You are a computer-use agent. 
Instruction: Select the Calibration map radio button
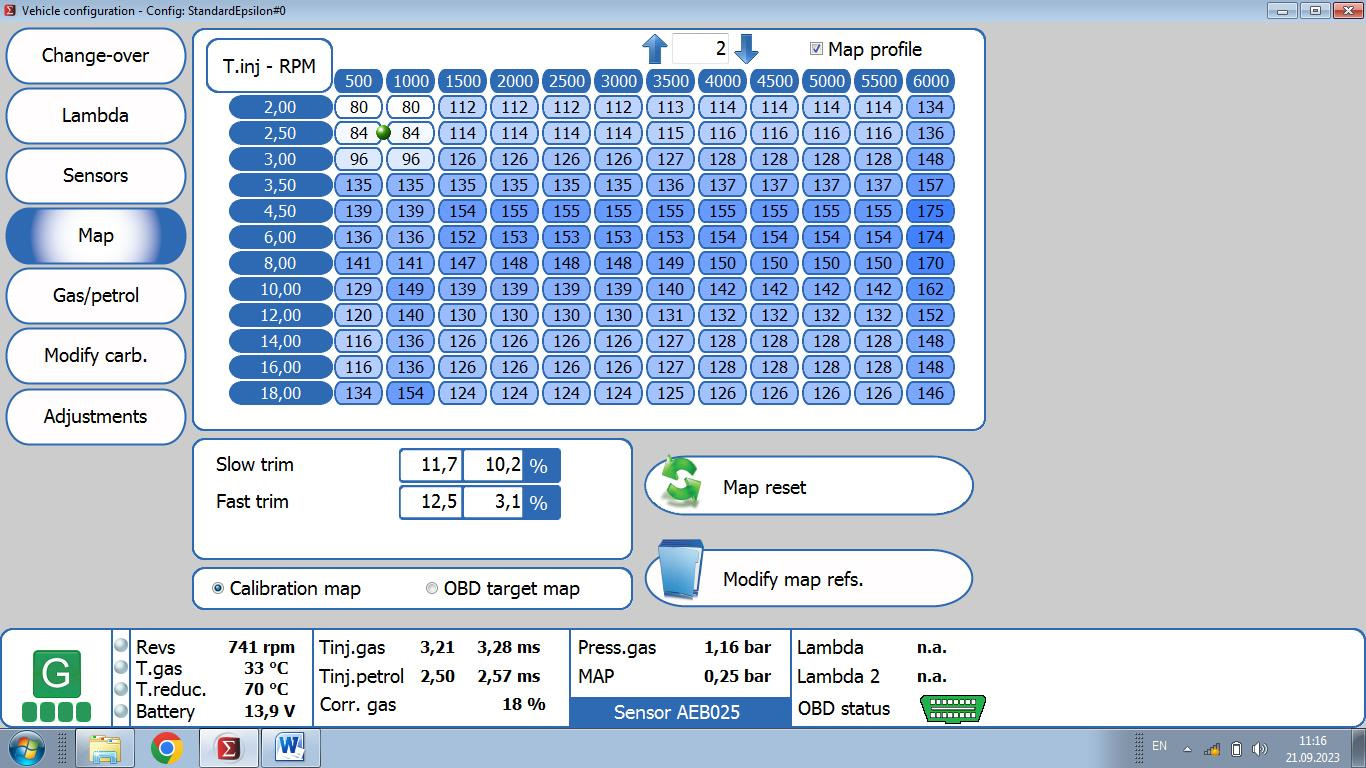pyautogui.click(x=218, y=588)
